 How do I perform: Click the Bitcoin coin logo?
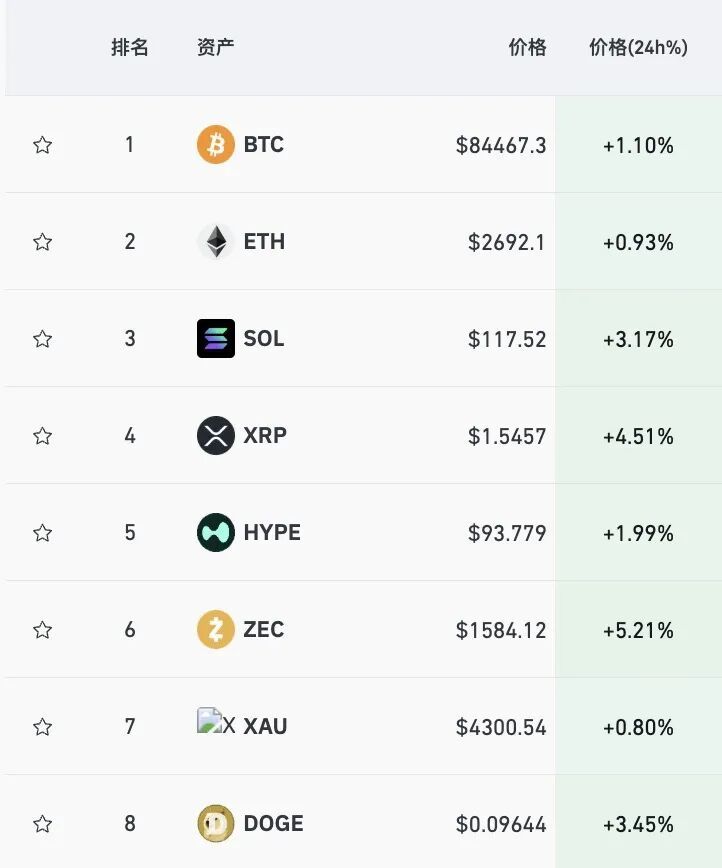point(216,144)
